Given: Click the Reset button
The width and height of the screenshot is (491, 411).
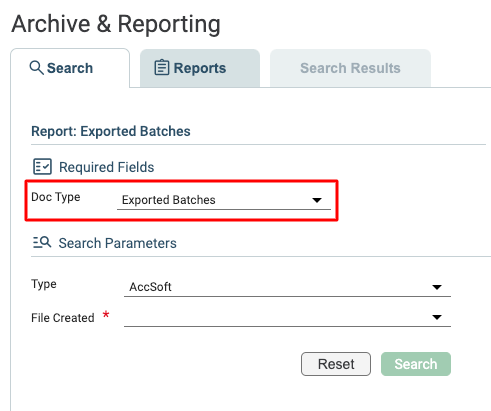Looking at the screenshot, I should point(336,364).
